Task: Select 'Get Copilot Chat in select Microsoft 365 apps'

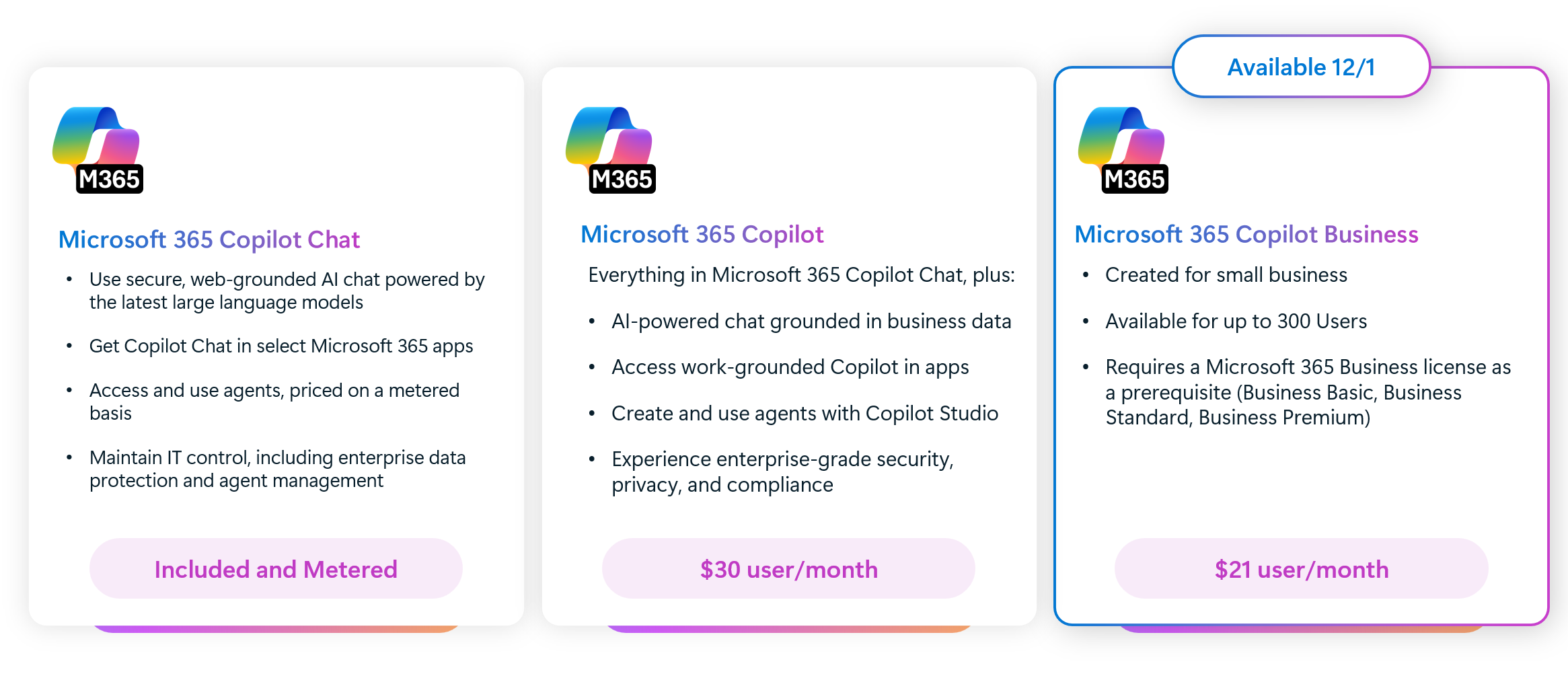Action: point(281,346)
